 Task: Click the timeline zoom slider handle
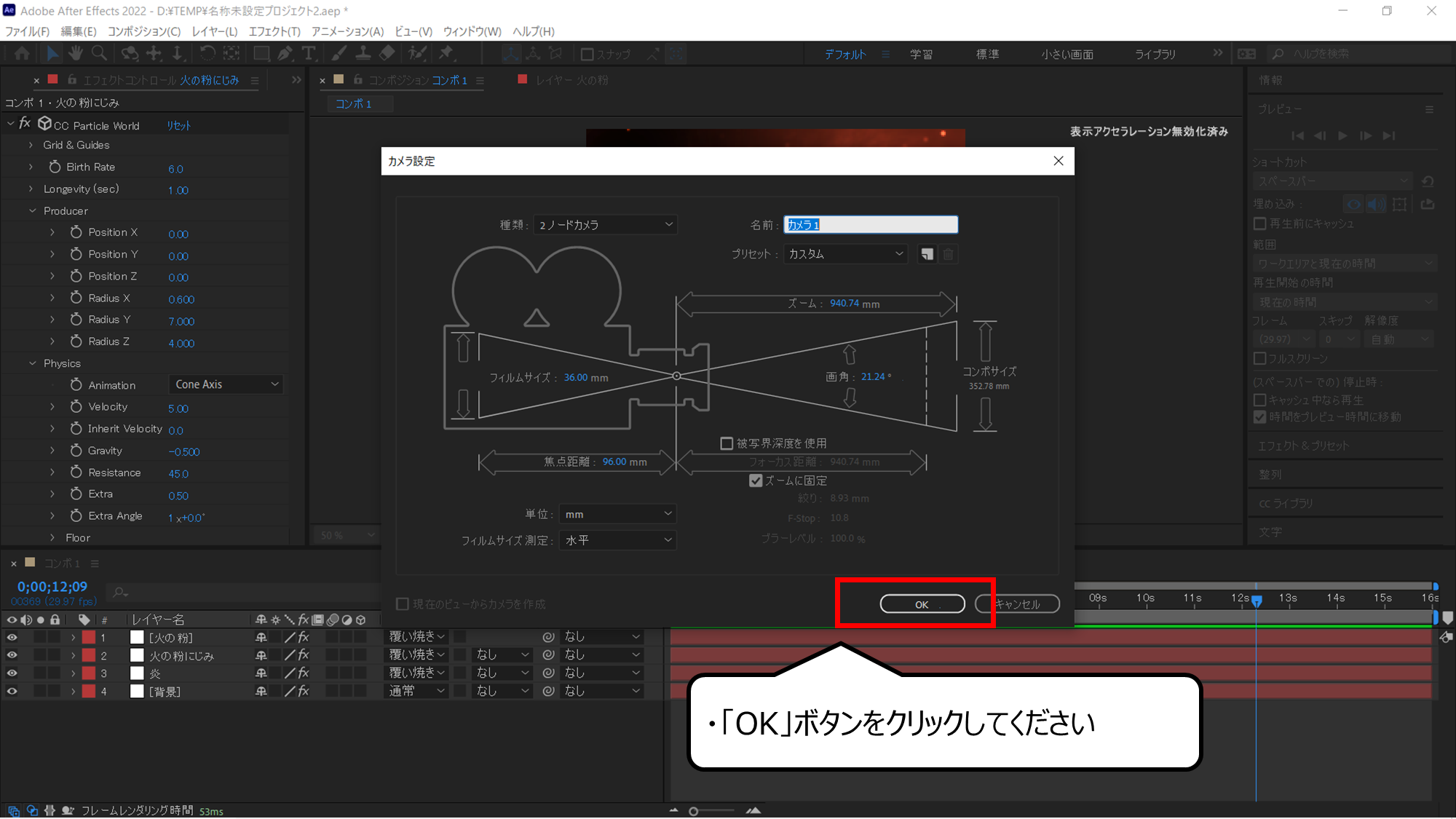pos(694,811)
